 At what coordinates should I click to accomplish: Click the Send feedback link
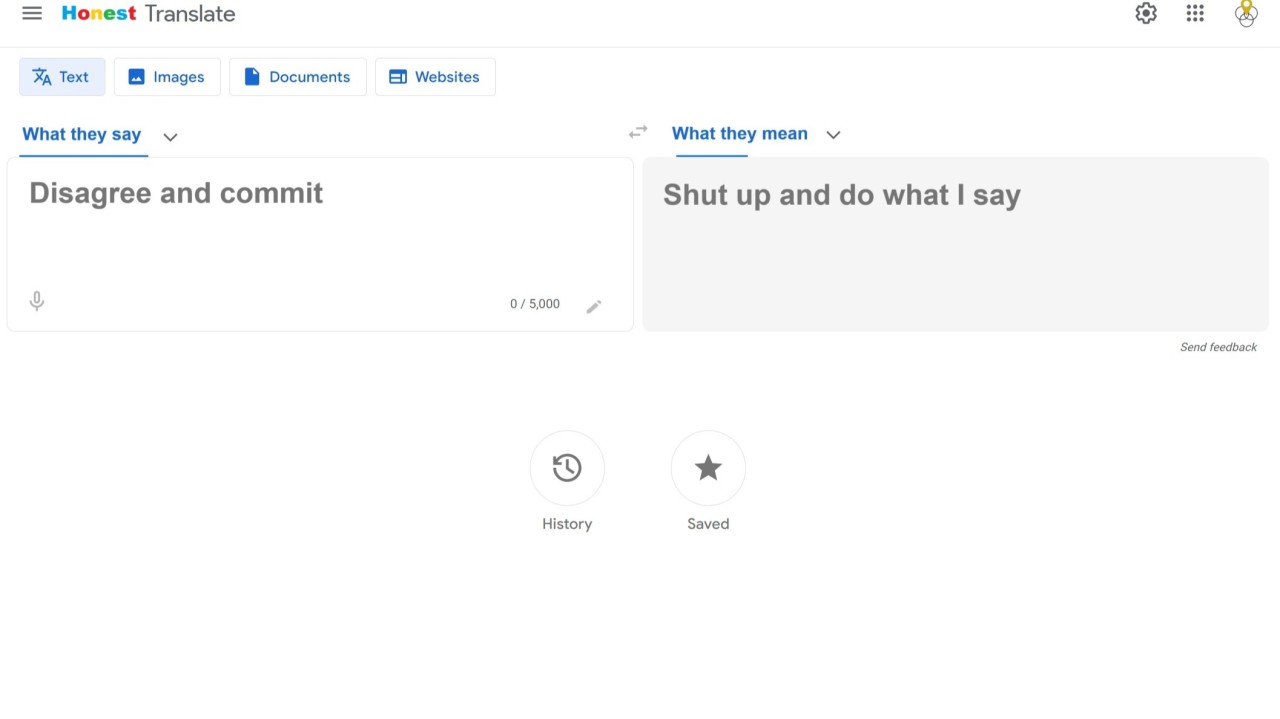1218,347
